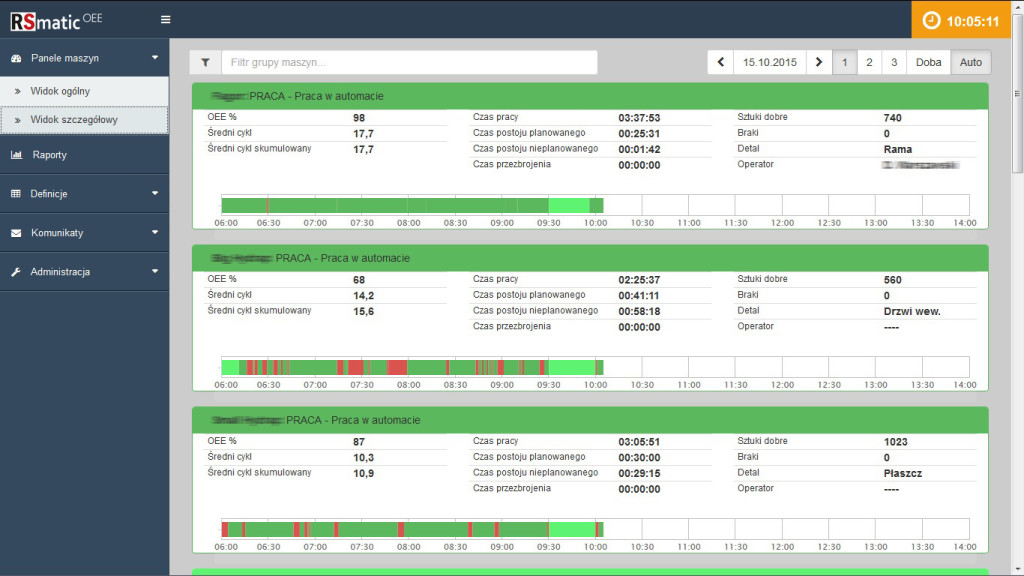Expand the Administracja submenu arrow

click(x=155, y=271)
